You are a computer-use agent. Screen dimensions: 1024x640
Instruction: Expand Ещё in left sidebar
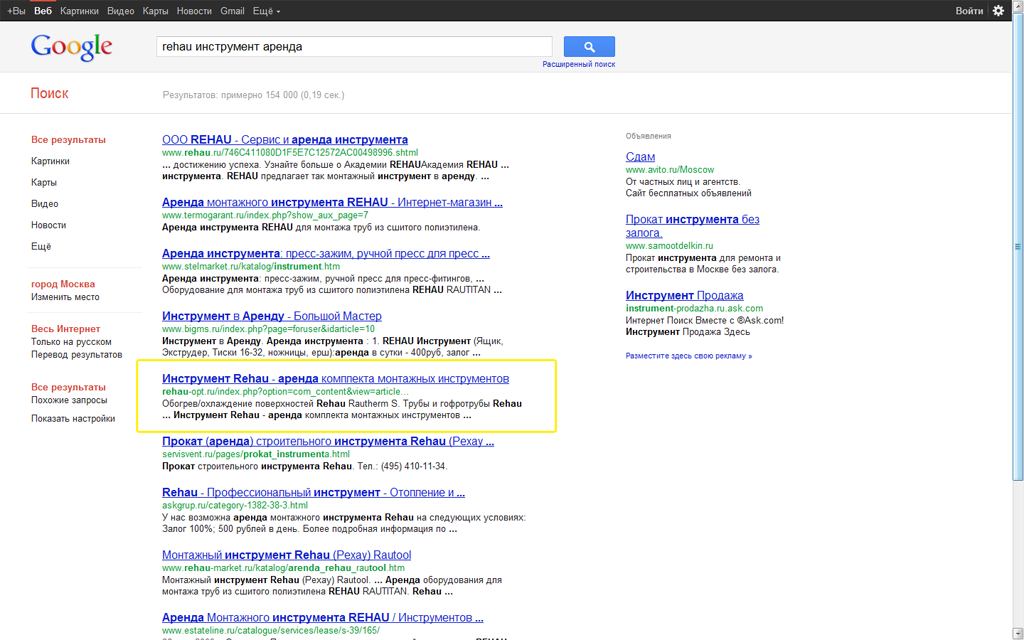coord(40,246)
